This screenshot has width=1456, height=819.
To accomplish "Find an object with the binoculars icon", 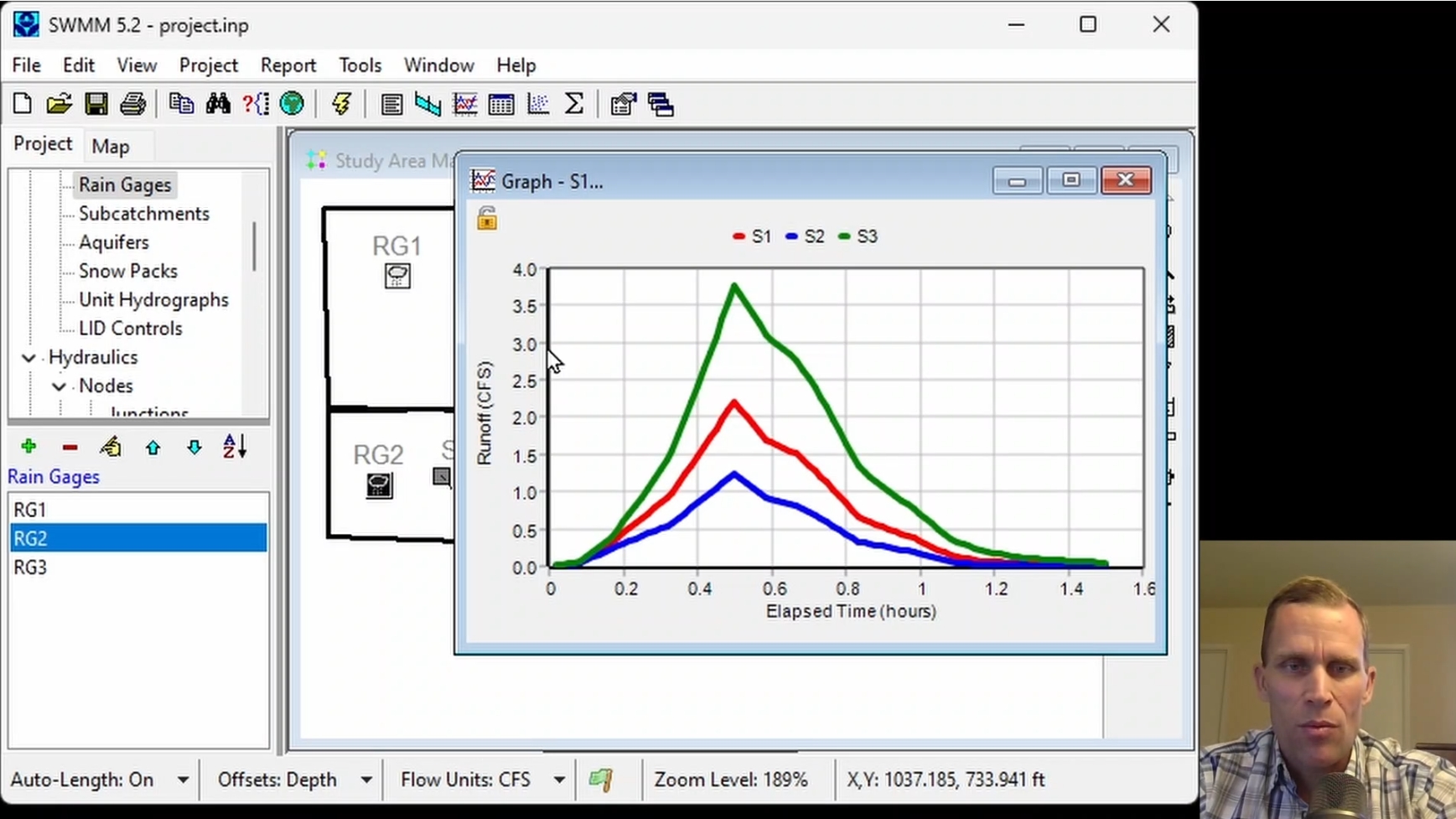I will click(218, 104).
